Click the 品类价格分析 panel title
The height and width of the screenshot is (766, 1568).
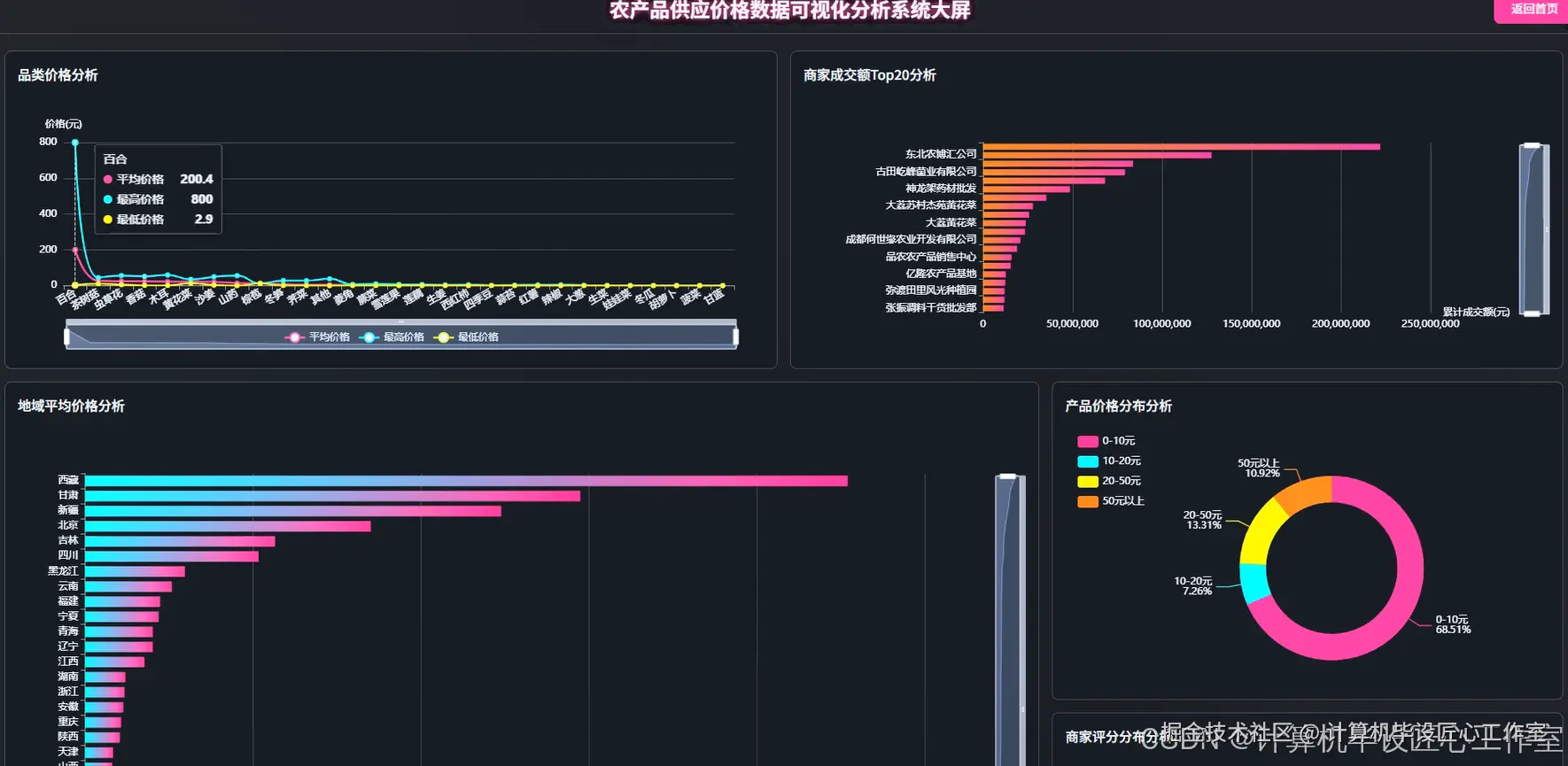58,75
